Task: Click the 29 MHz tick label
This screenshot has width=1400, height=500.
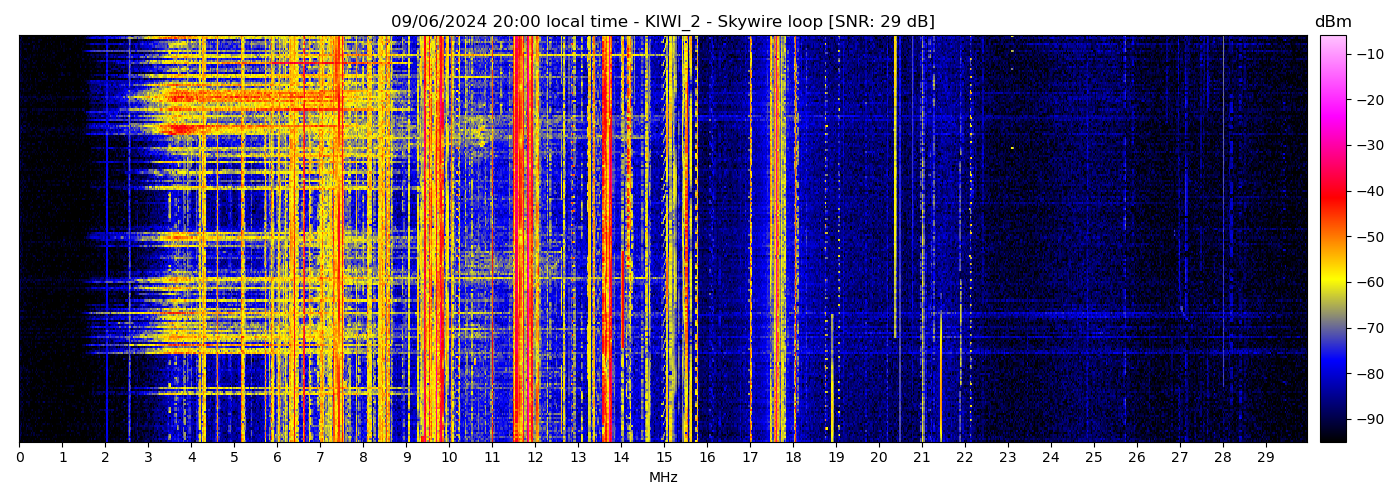Action: point(1265,458)
